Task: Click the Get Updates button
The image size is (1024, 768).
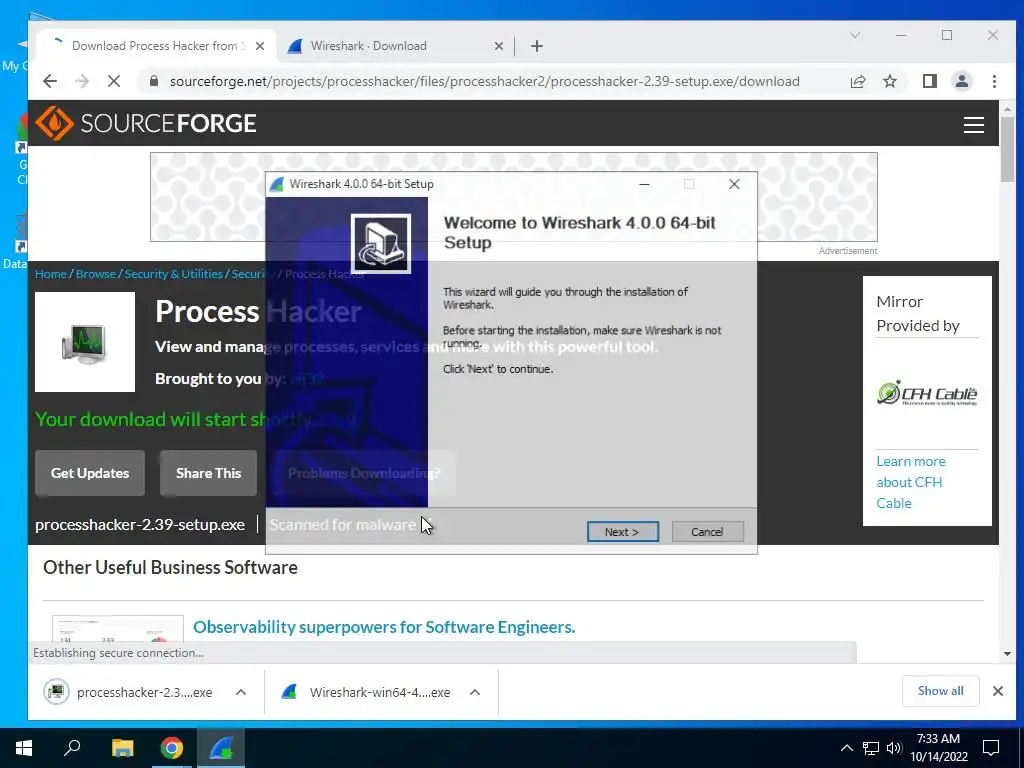Action: point(90,473)
